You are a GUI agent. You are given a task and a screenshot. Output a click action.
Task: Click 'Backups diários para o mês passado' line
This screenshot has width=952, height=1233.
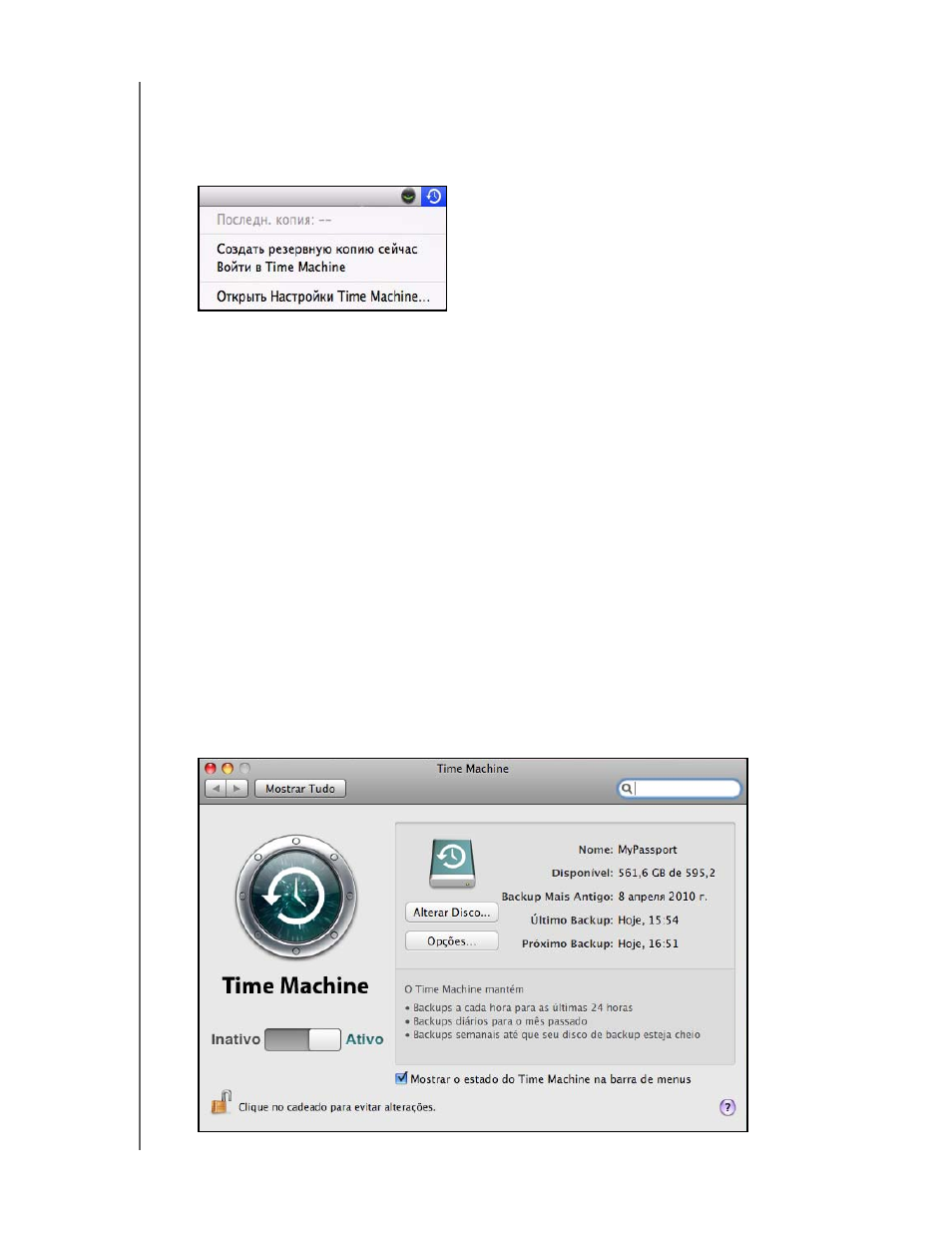(500, 1021)
